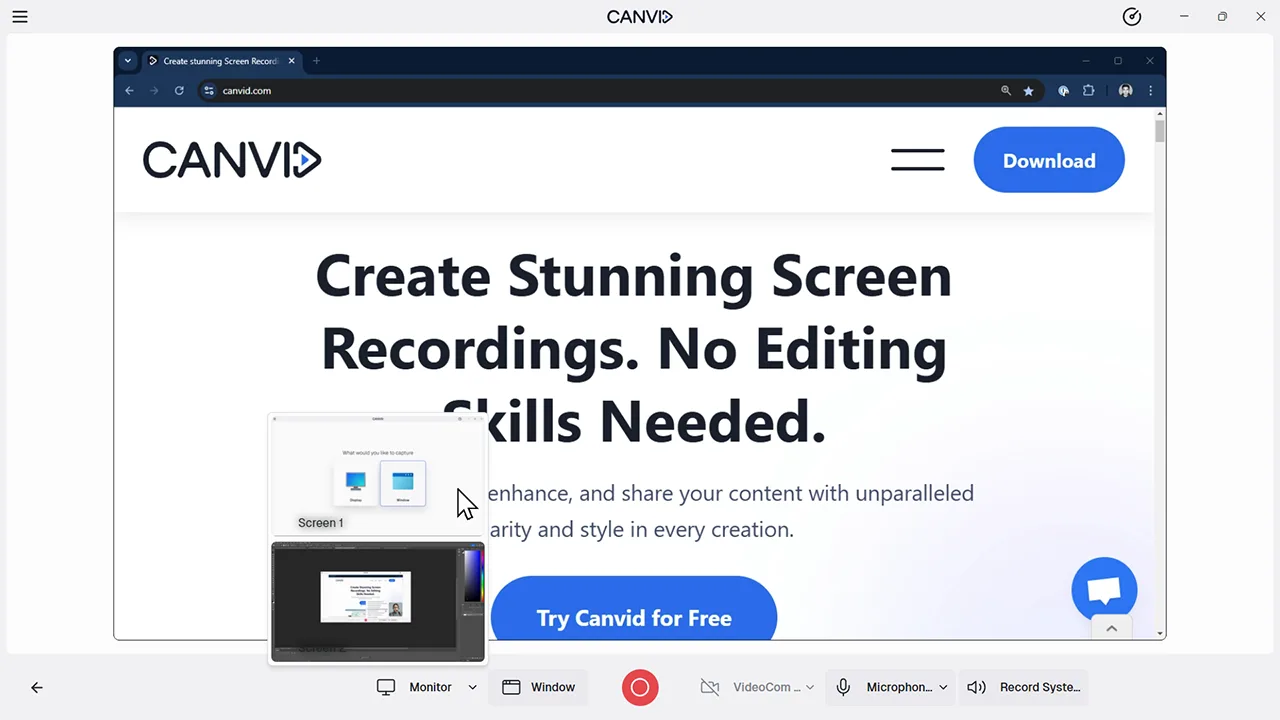Expand the Monitor selection dropdown

pos(471,687)
